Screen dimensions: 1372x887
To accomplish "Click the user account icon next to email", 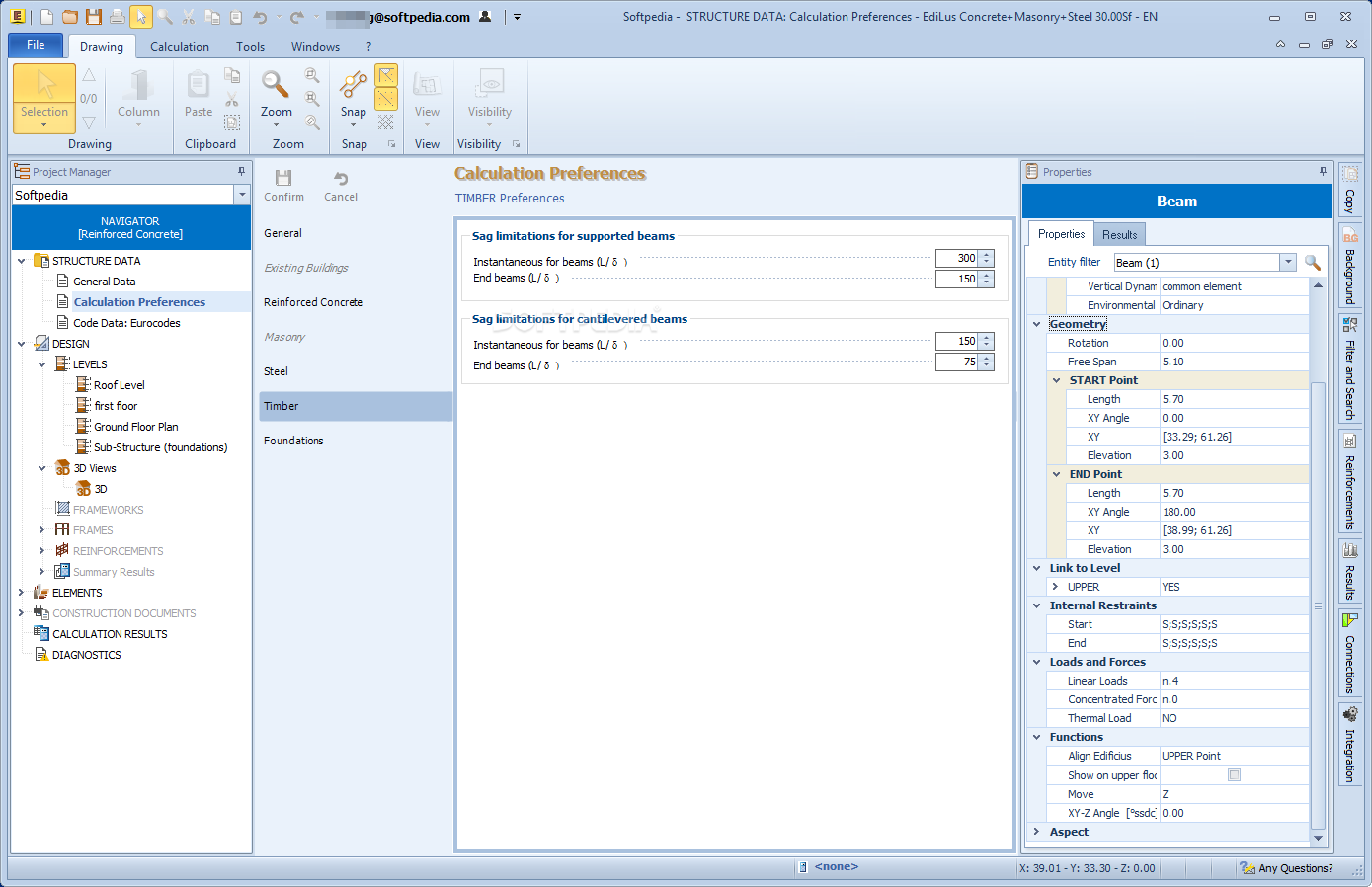I will point(485,17).
